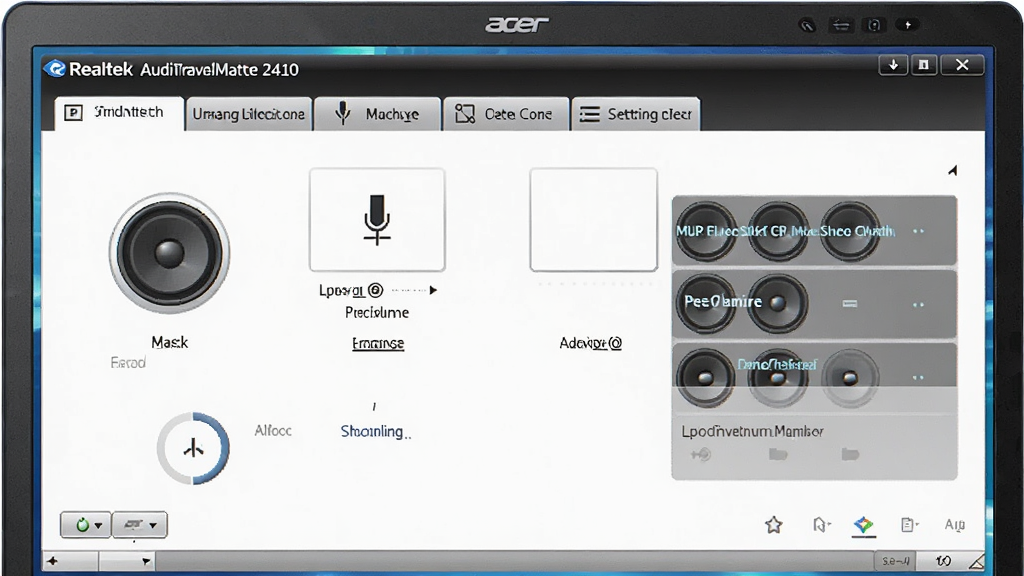Image resolution: width=1024 pixels, height=576 pixels.
Task: Click the first faded icon under LpodInvetnum Mamber
Action: pos(701,454)
